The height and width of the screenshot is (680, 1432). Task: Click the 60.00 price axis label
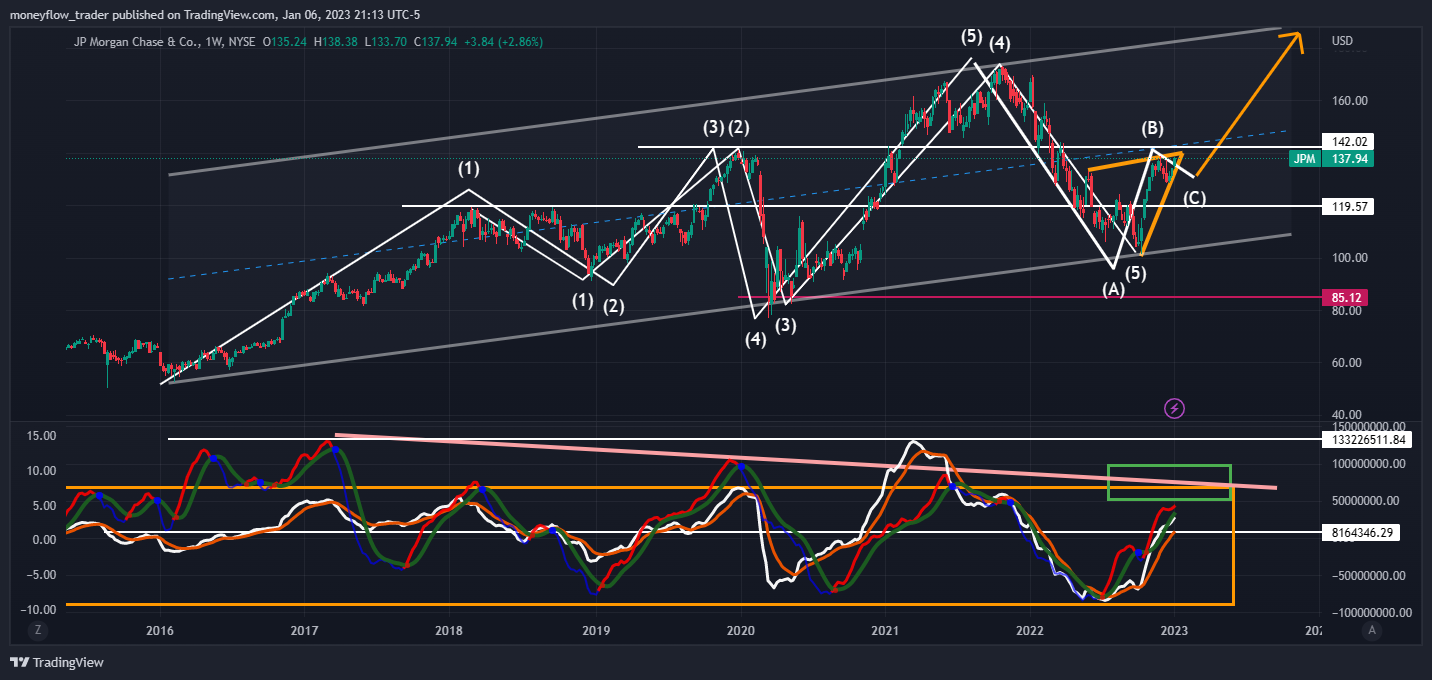tap(1347, 363)
